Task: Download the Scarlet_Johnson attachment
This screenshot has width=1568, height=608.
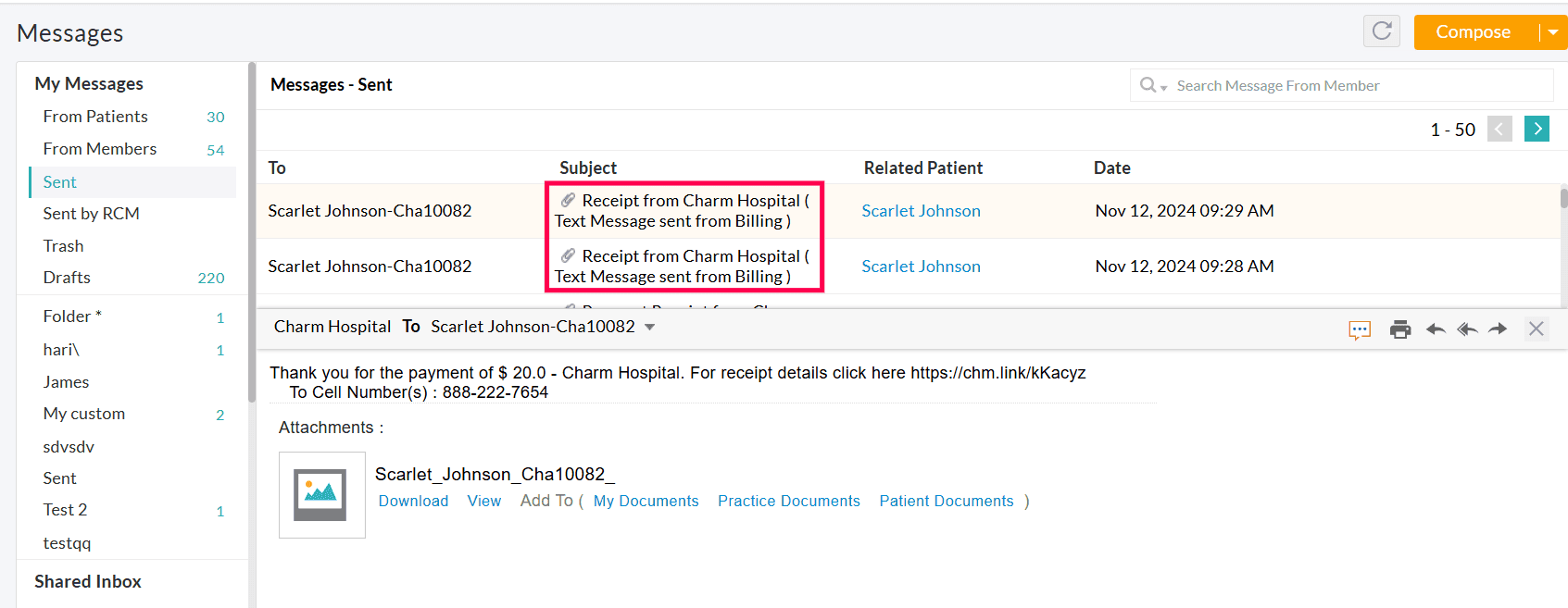Action: (x=413, y=501)
